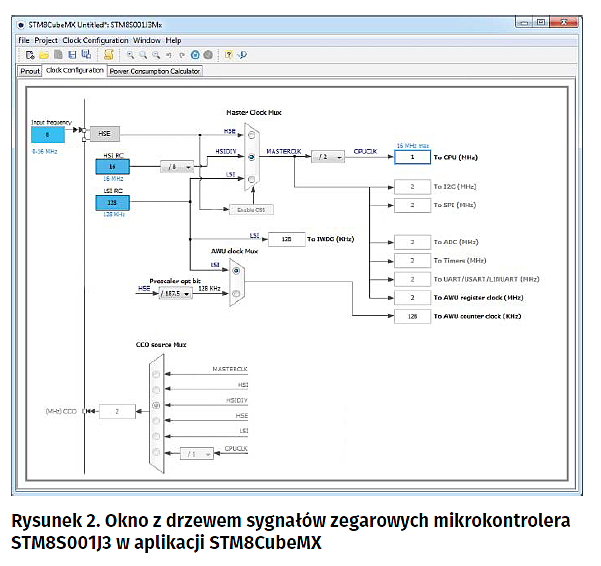Click the first magnifier zoom icon

coord(130,55)
